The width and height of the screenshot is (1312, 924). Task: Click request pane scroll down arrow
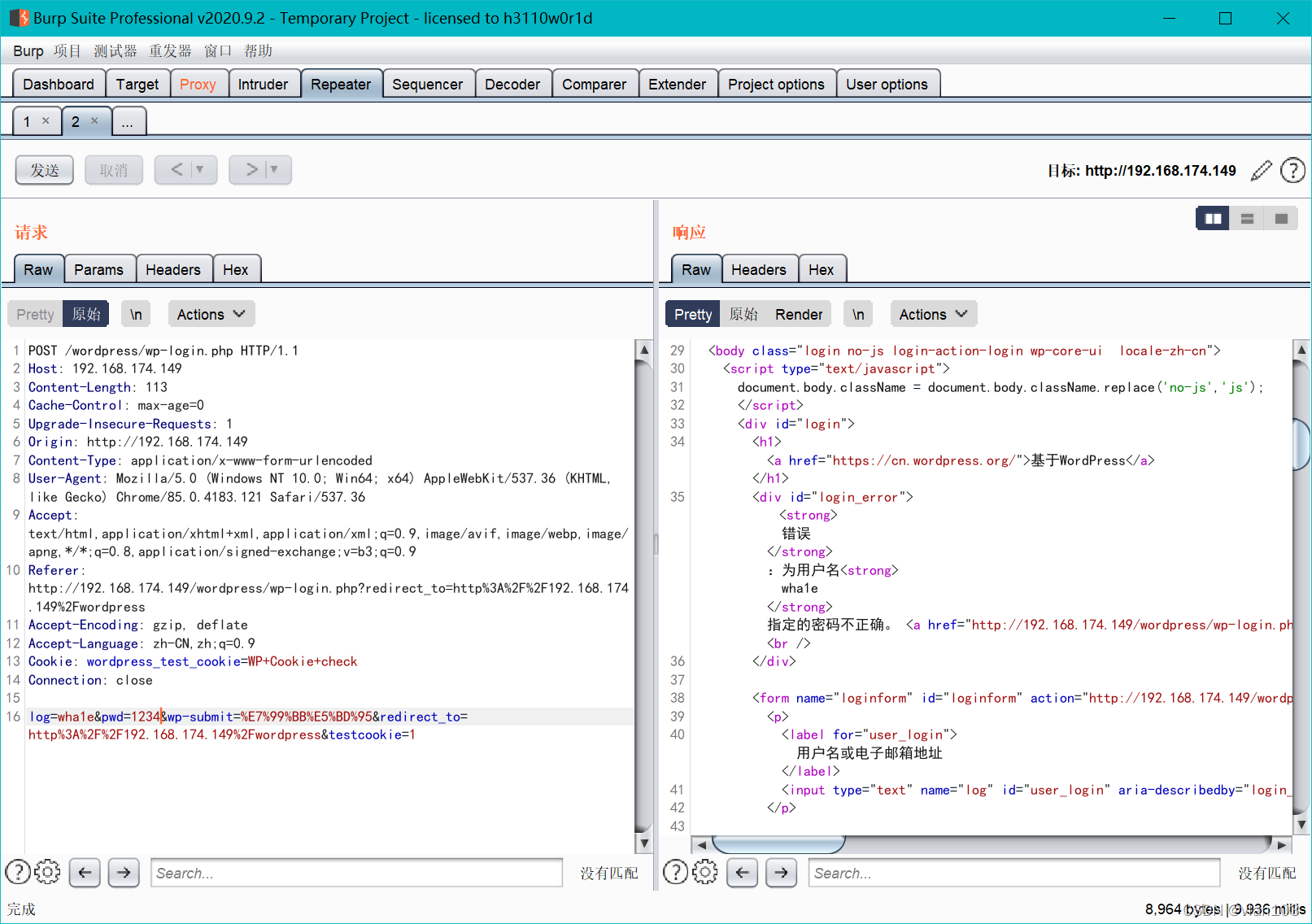click(643, 843)
